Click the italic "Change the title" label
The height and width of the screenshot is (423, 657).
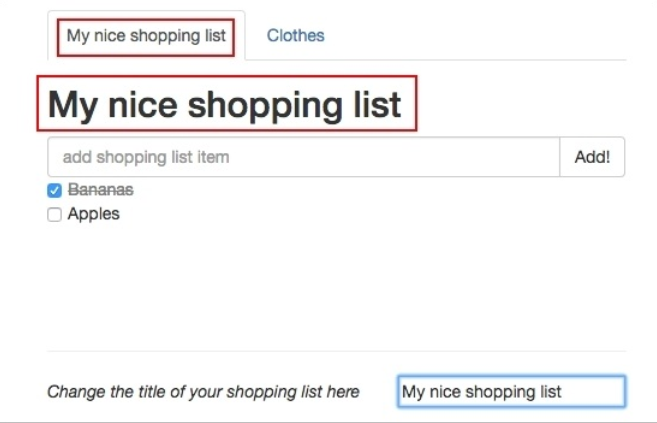tap(203, 392)
